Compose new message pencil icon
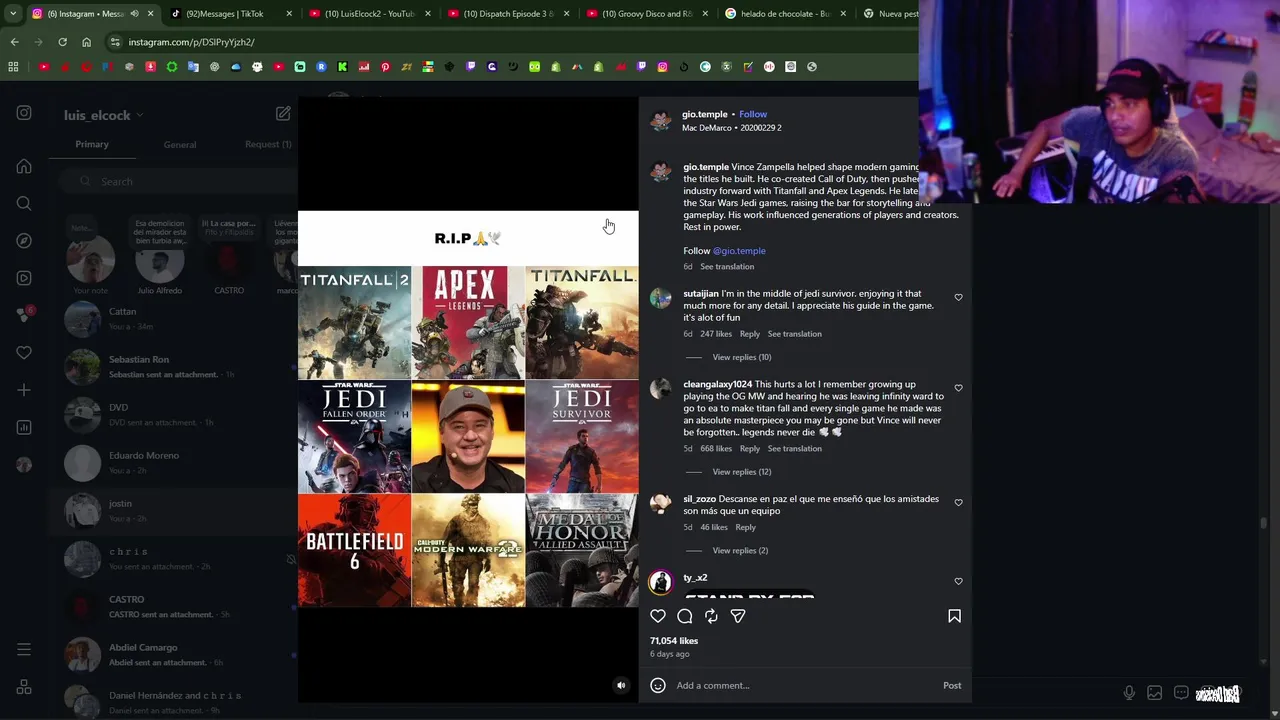Image resolution: width=1280 pixels, height=720 pixels. [x=283, y=114]
